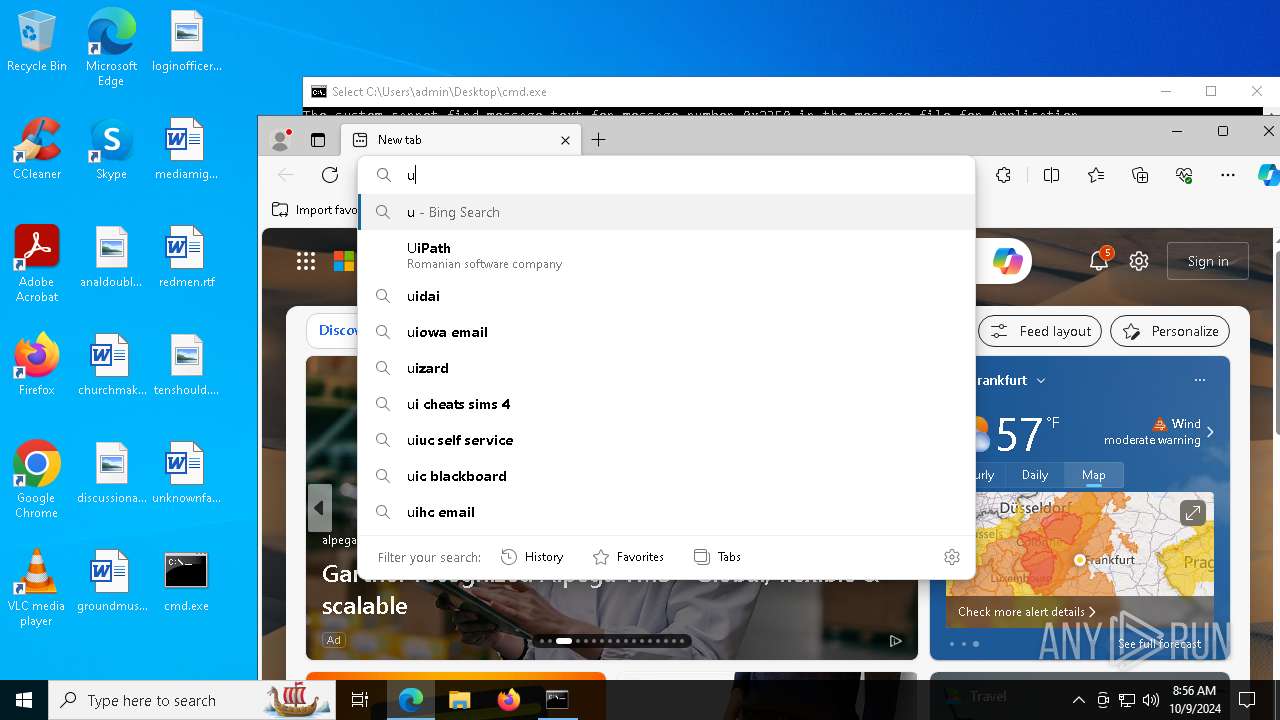This screenshot has width=1280, height=720.
Task: Open Firefox from the taskbar
Action: pyautogui.click(x=509, y=700)
